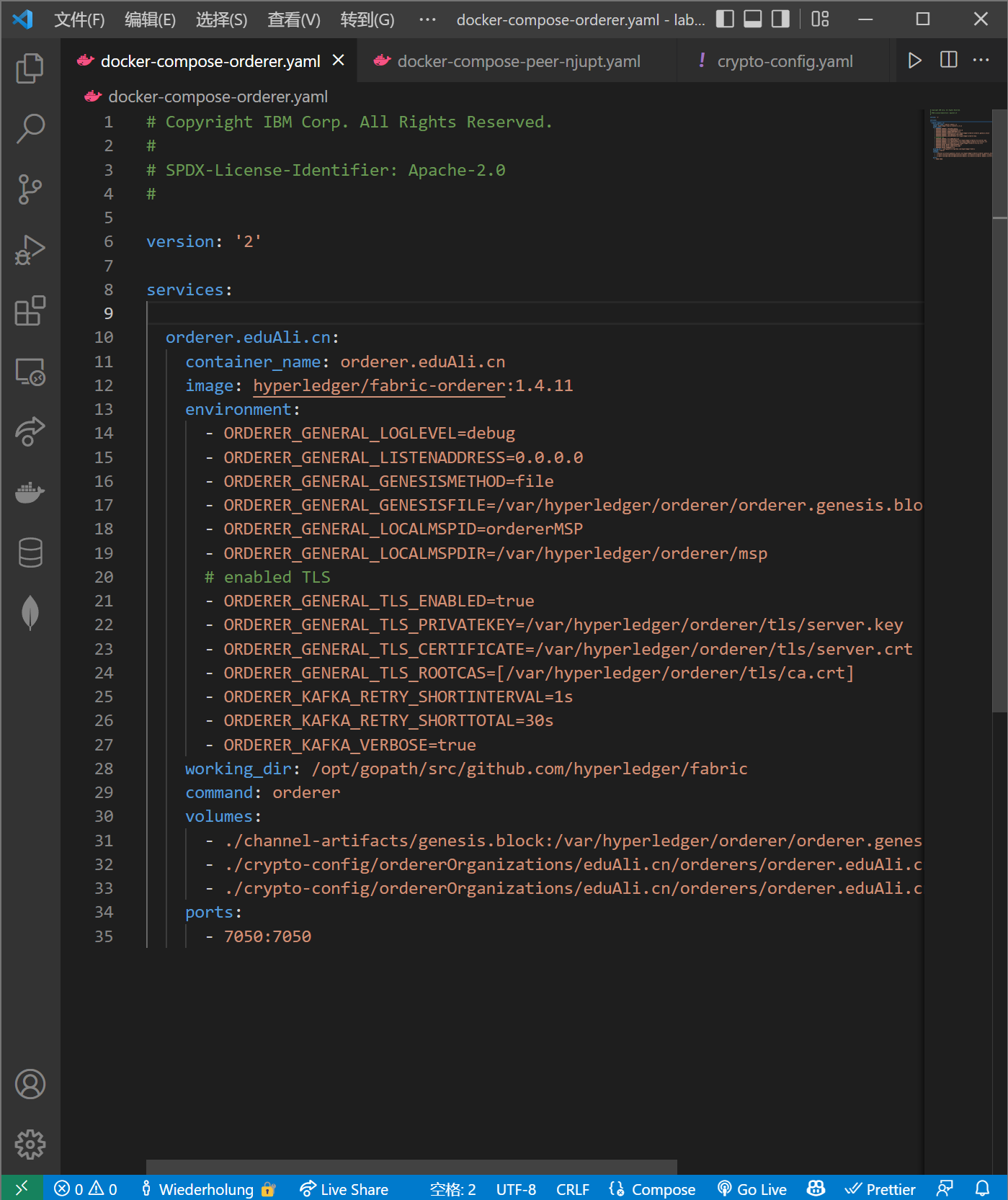Click line number 20 in gutter
Screen dimensions: 1008x1200
tap(104, 577)
